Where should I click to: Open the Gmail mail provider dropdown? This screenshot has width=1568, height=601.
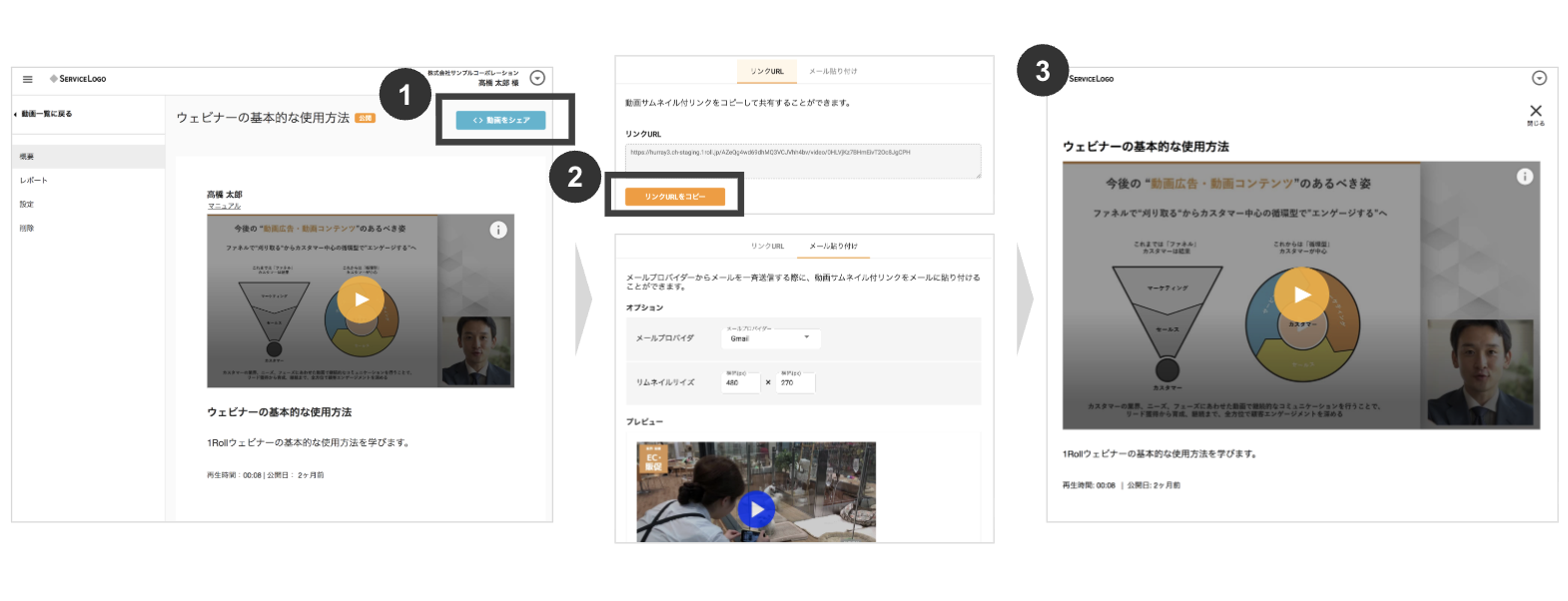[770, 338]
